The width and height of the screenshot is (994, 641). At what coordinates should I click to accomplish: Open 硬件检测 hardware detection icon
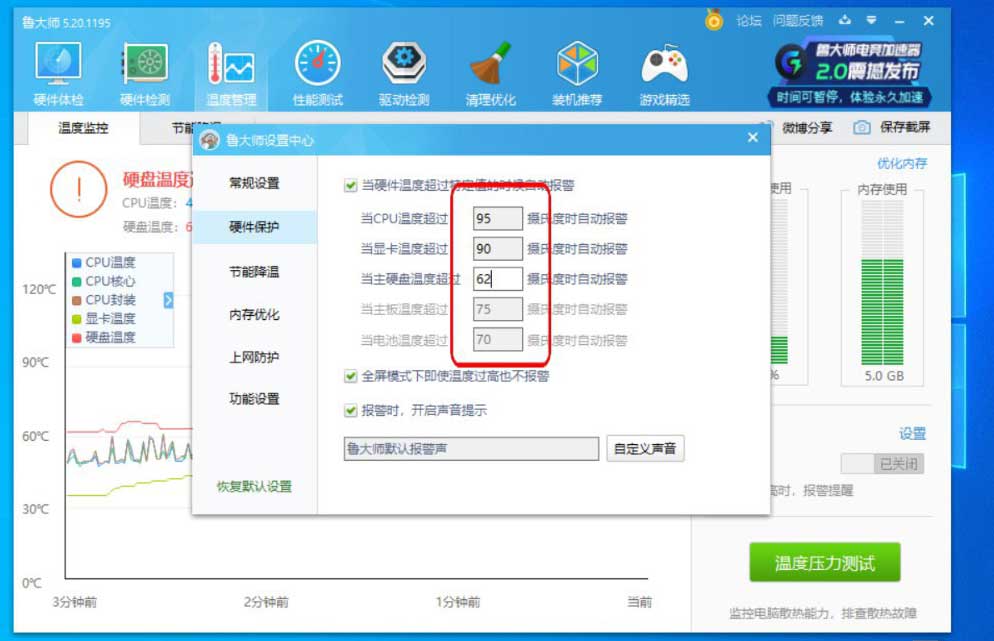tap(145, 73)
